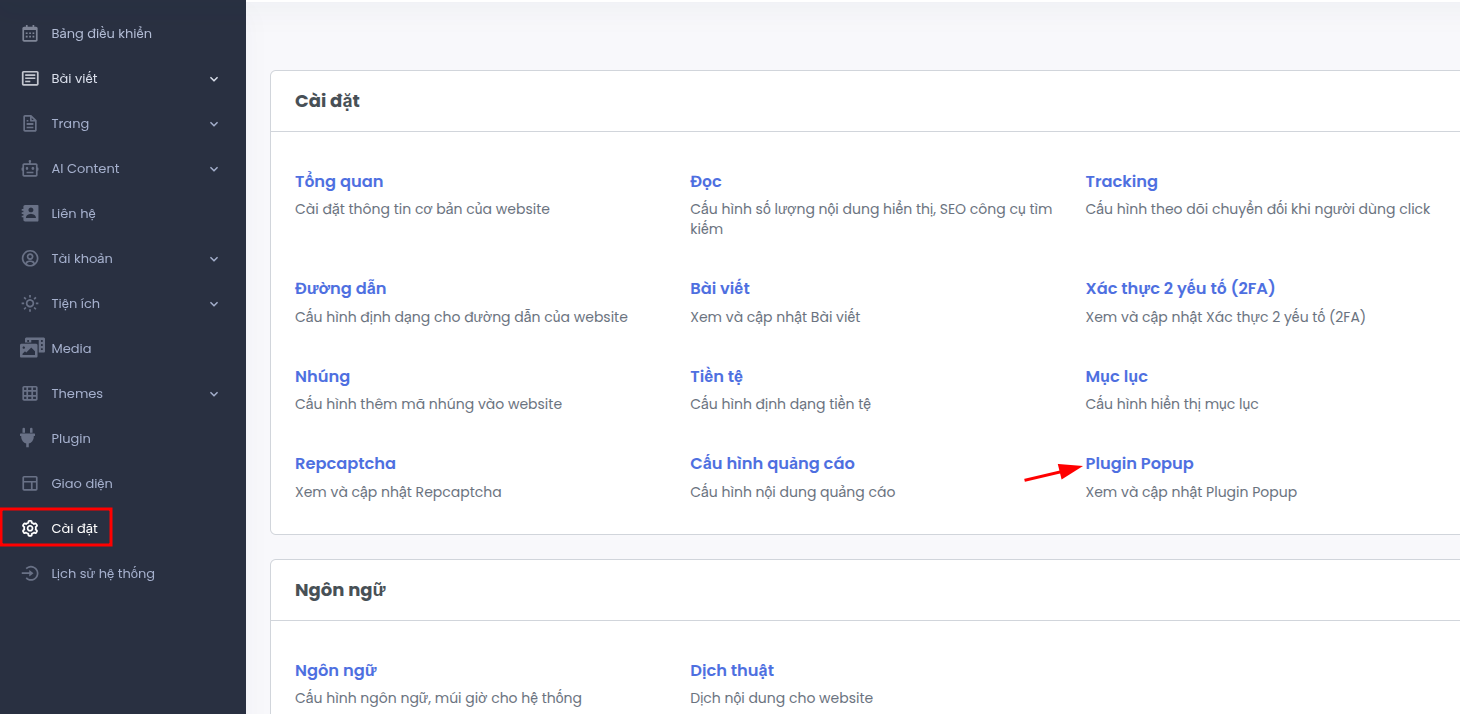Click the Giao diện label in sidebar

82,483
